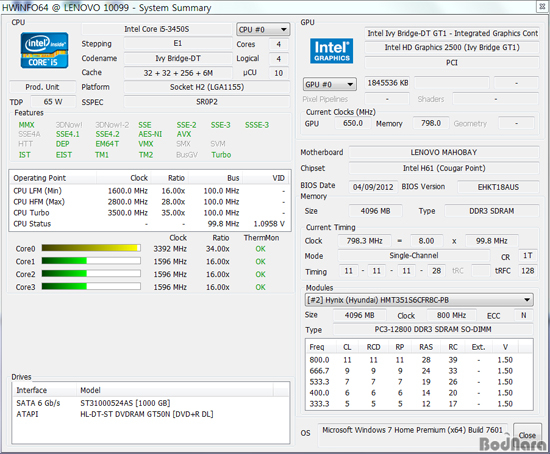Click the TDP 65 W field
The width and height of the screenshot is (550, 454).
click(53, 102)
